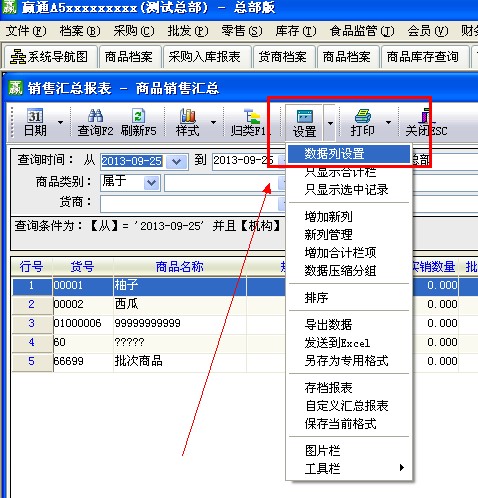Click the 设置 settings toolbar icon
Image resolution: width=478 pixels, height=498 pixels.
click(304, 117)
